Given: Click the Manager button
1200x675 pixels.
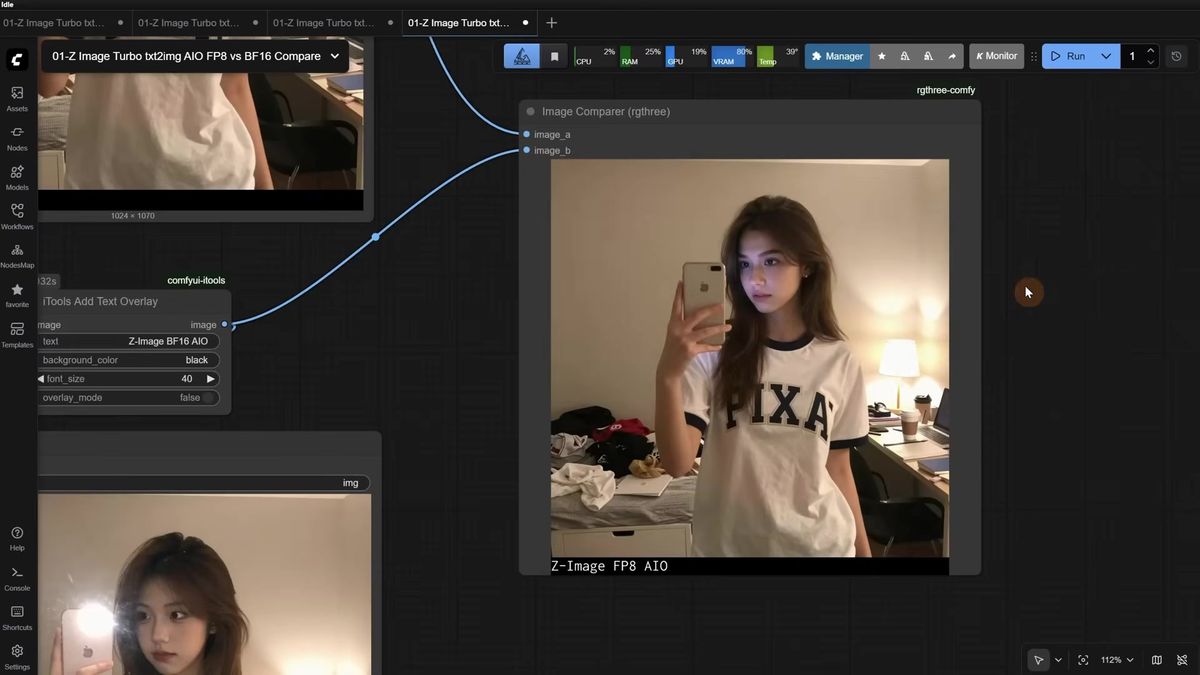Looking at the screenshot, I should pos(837,56).
